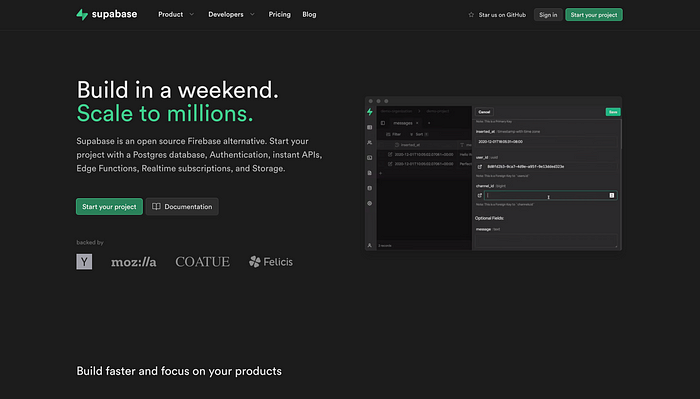Click the green Save button in demo preview

click(x=613, y=112)
